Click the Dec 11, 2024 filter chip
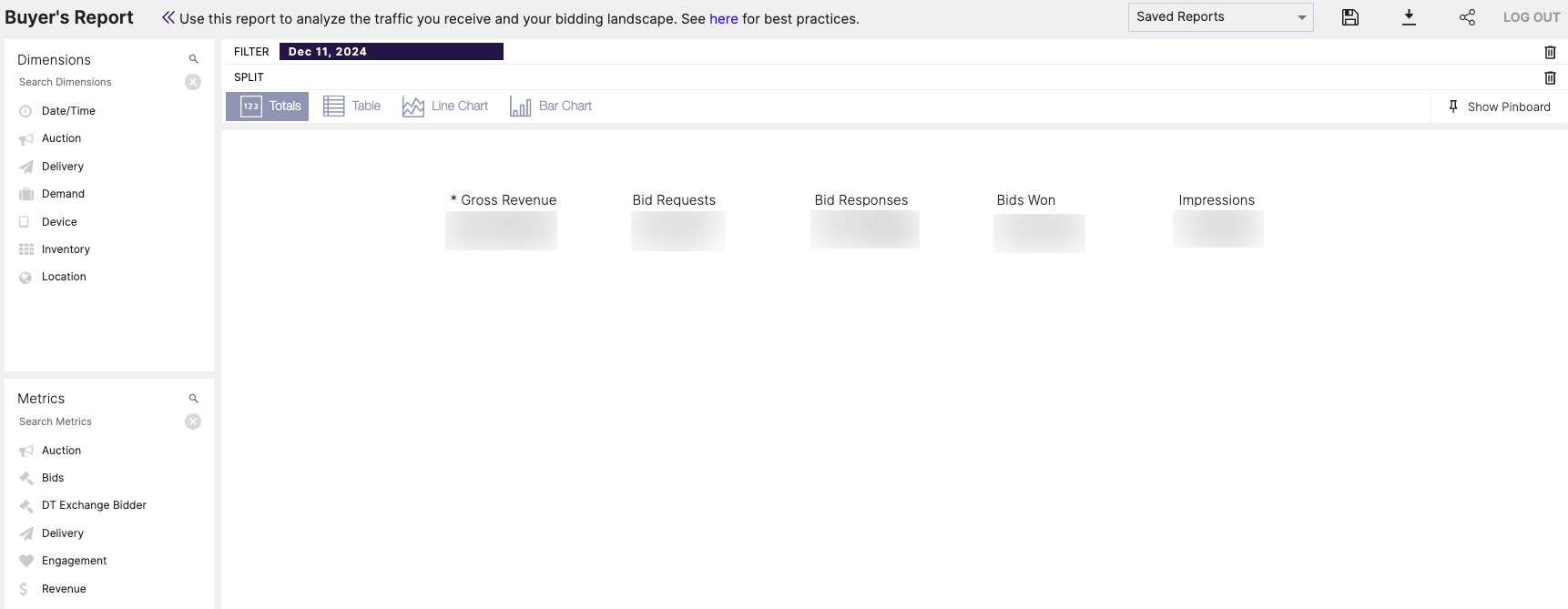Viewport: 1568px width, 609px height. pos(392,52)
